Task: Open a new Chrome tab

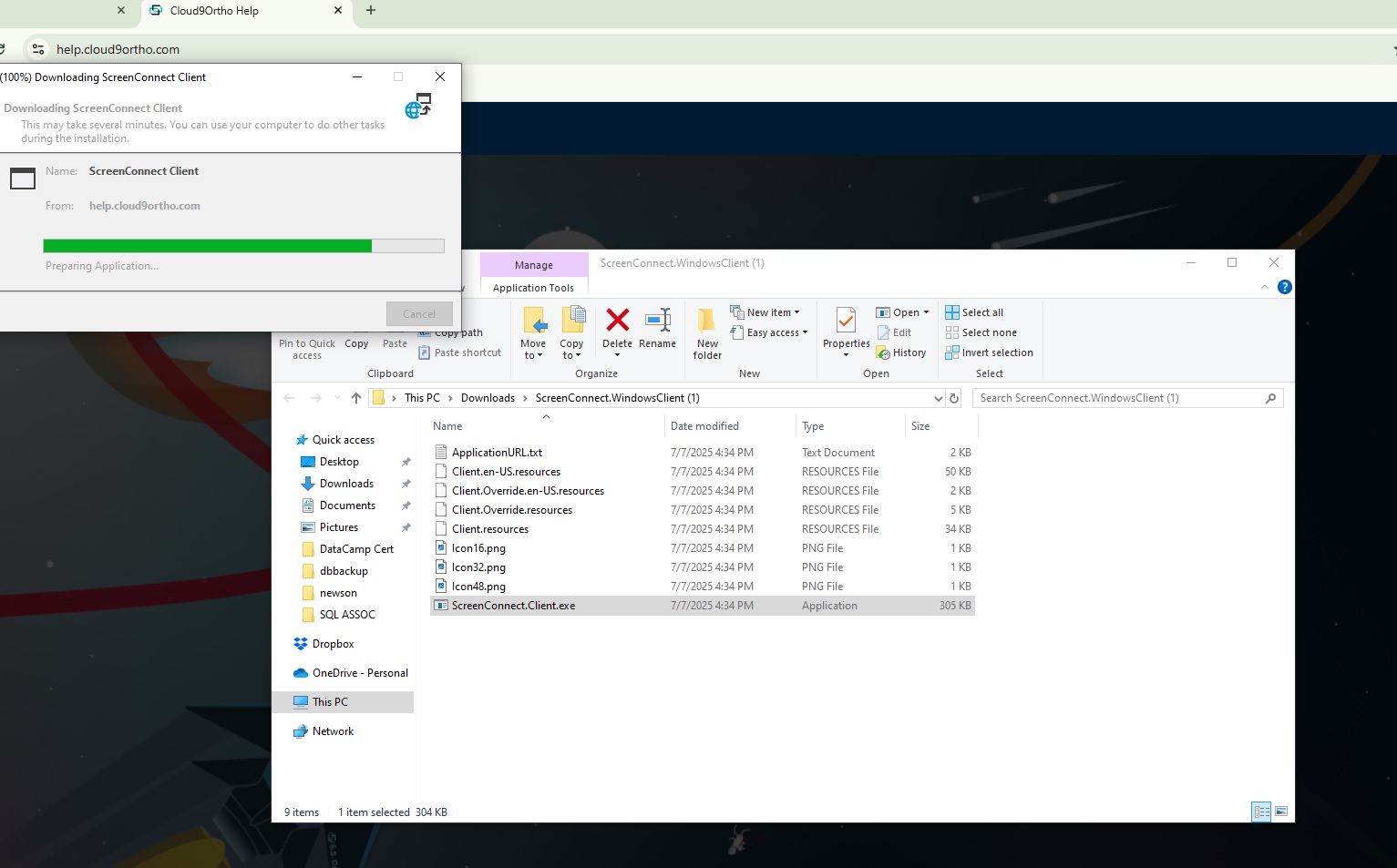Action: [x=371, y=11]
